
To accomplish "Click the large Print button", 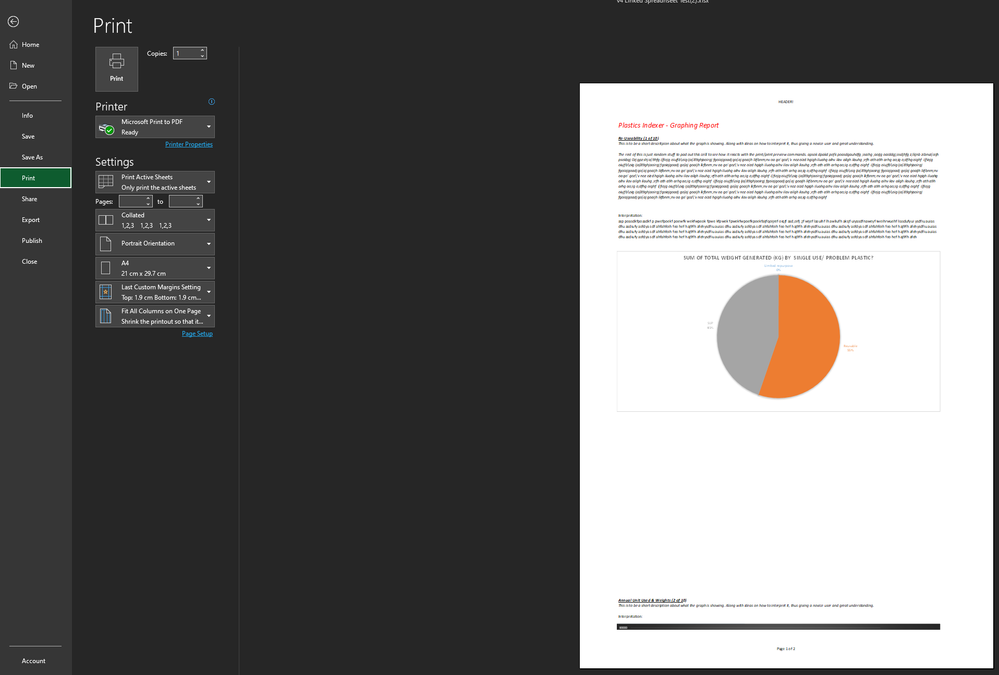I will pos(117,69).
